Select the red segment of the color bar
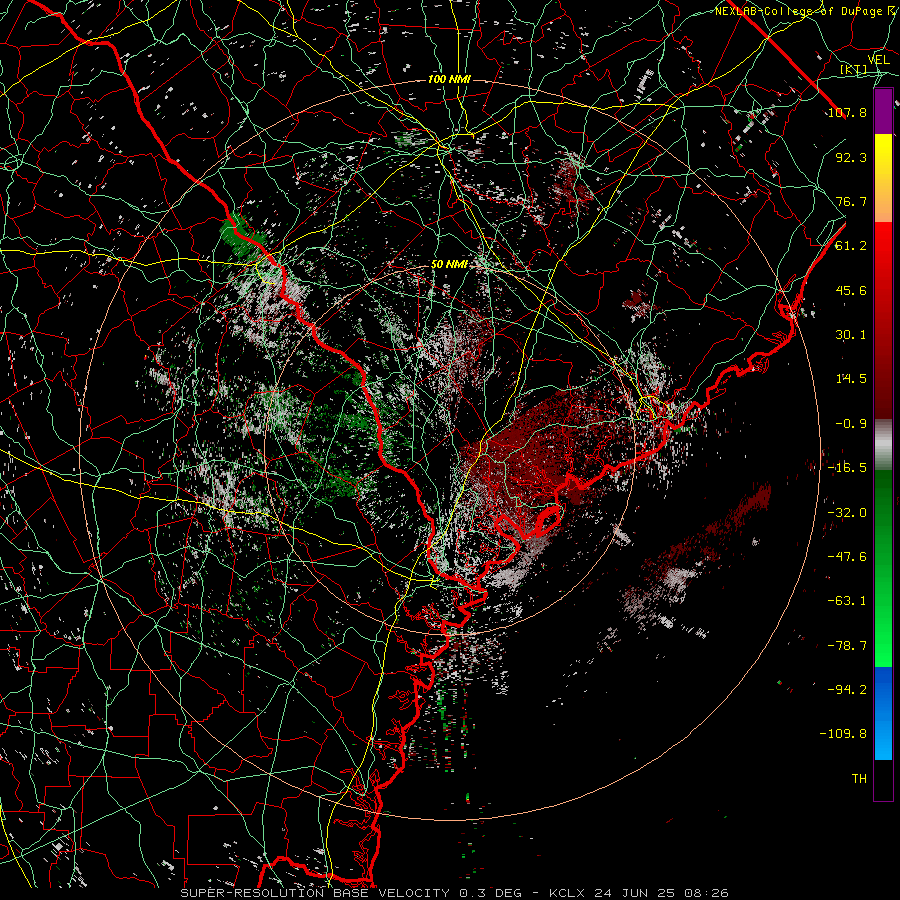 click(883, 320)
